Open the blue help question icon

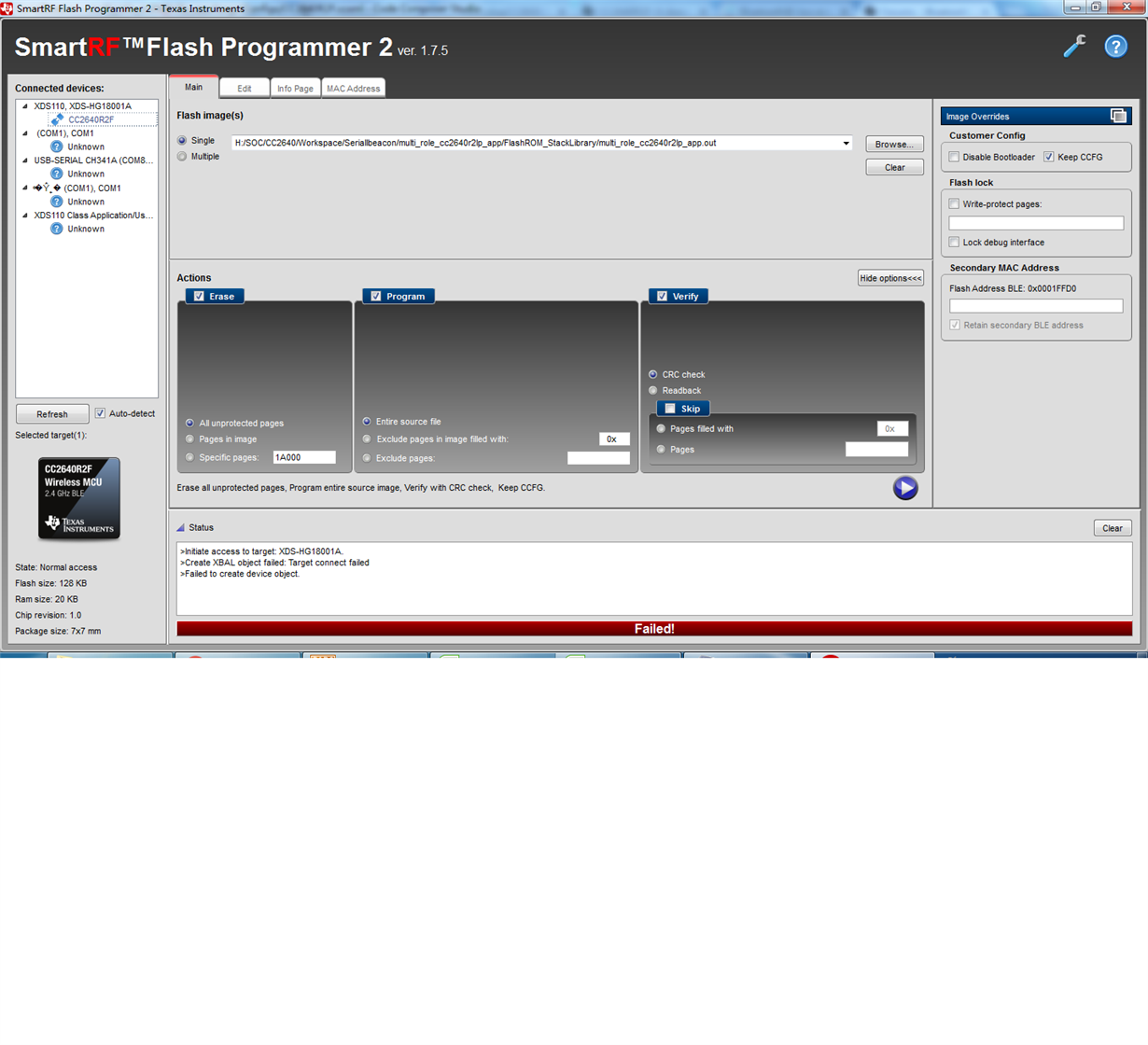point(1115,46)
